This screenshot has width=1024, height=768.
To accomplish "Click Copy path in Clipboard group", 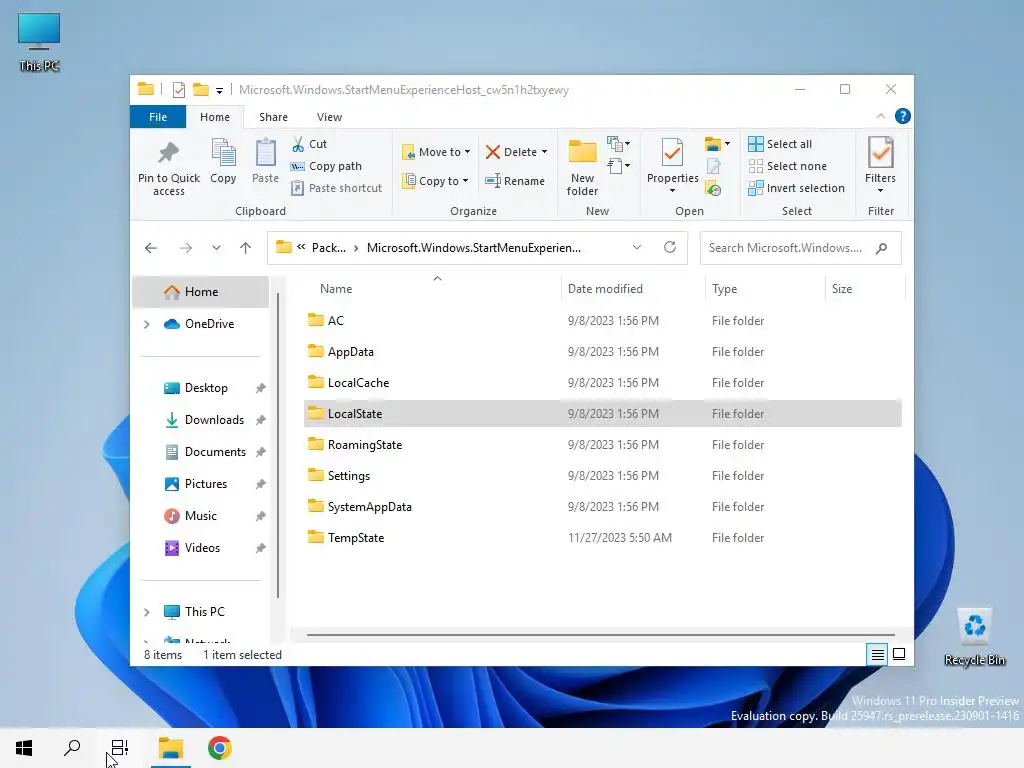I will (327, 166).
